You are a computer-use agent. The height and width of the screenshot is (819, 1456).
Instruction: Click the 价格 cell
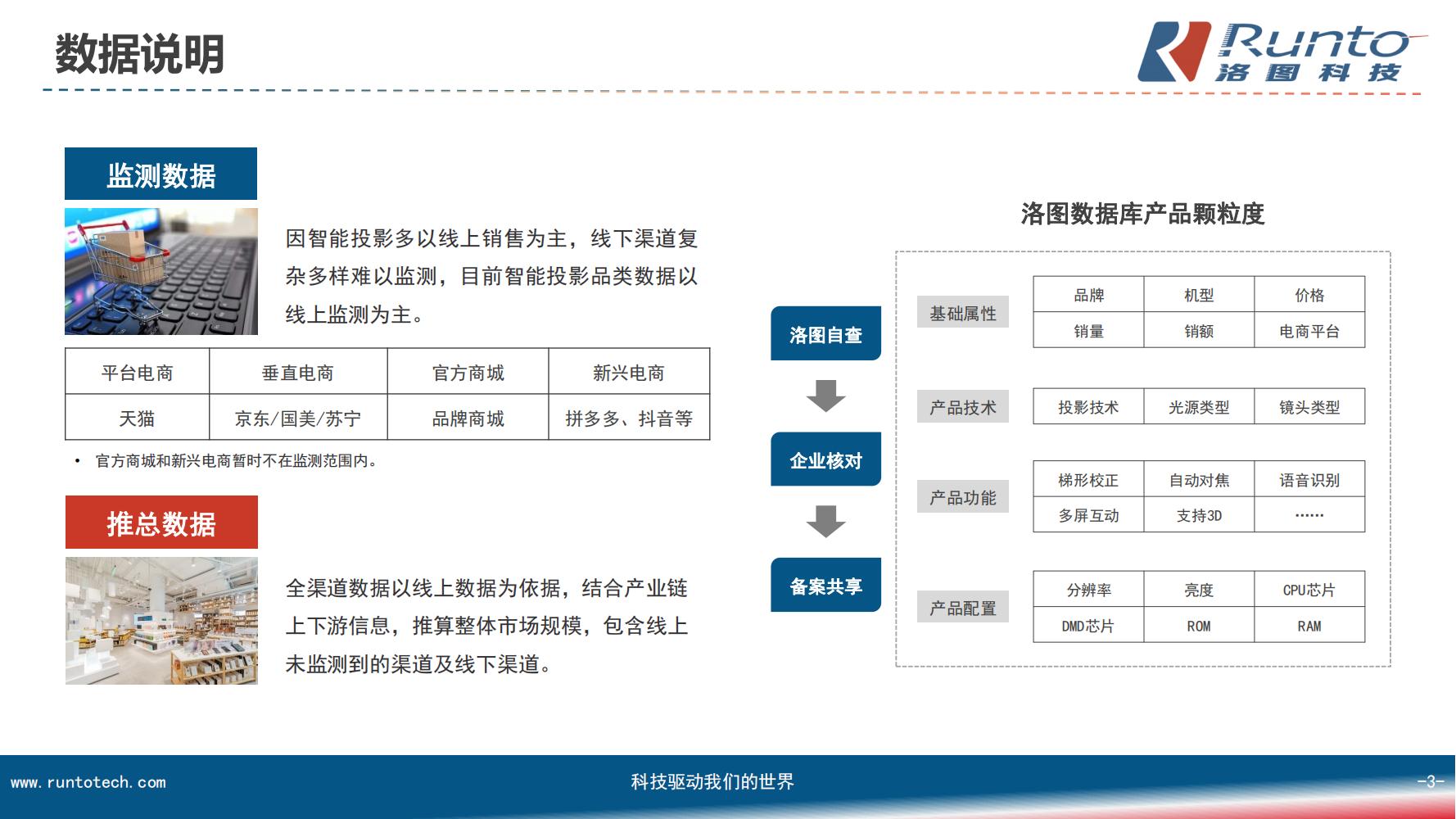point(1309,294)
